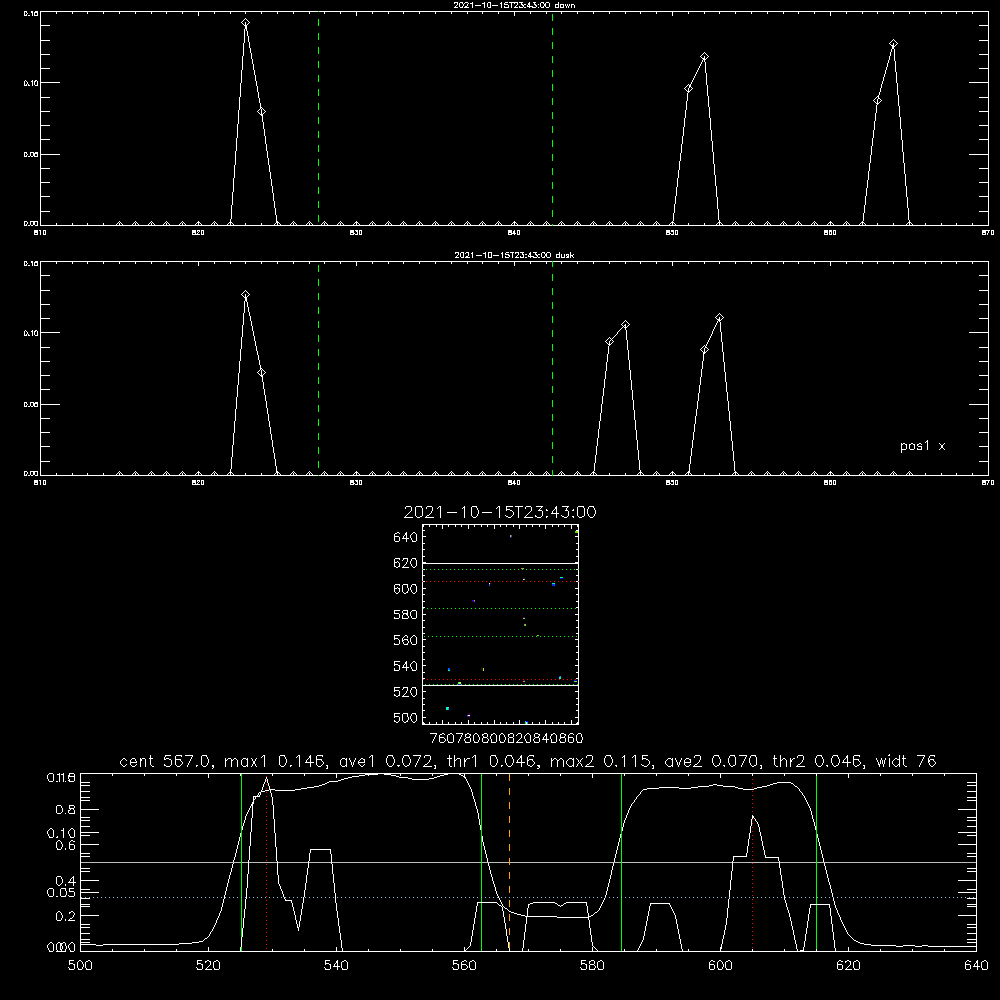Click scatter plot y-axis label 560
Viewport: 1000px width, 1000px height.
[x=406, y=640]
